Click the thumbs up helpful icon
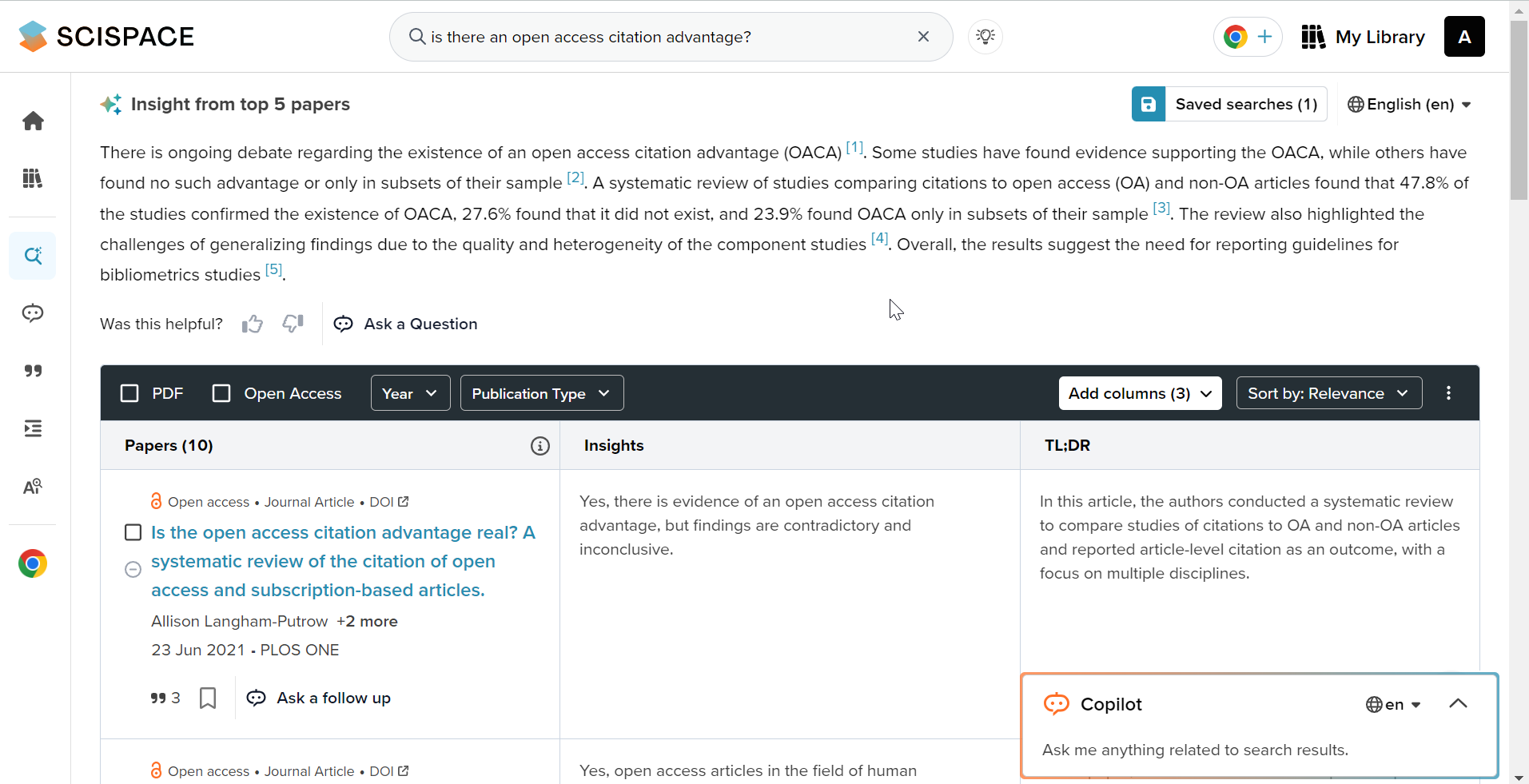 tap(253, 324)
